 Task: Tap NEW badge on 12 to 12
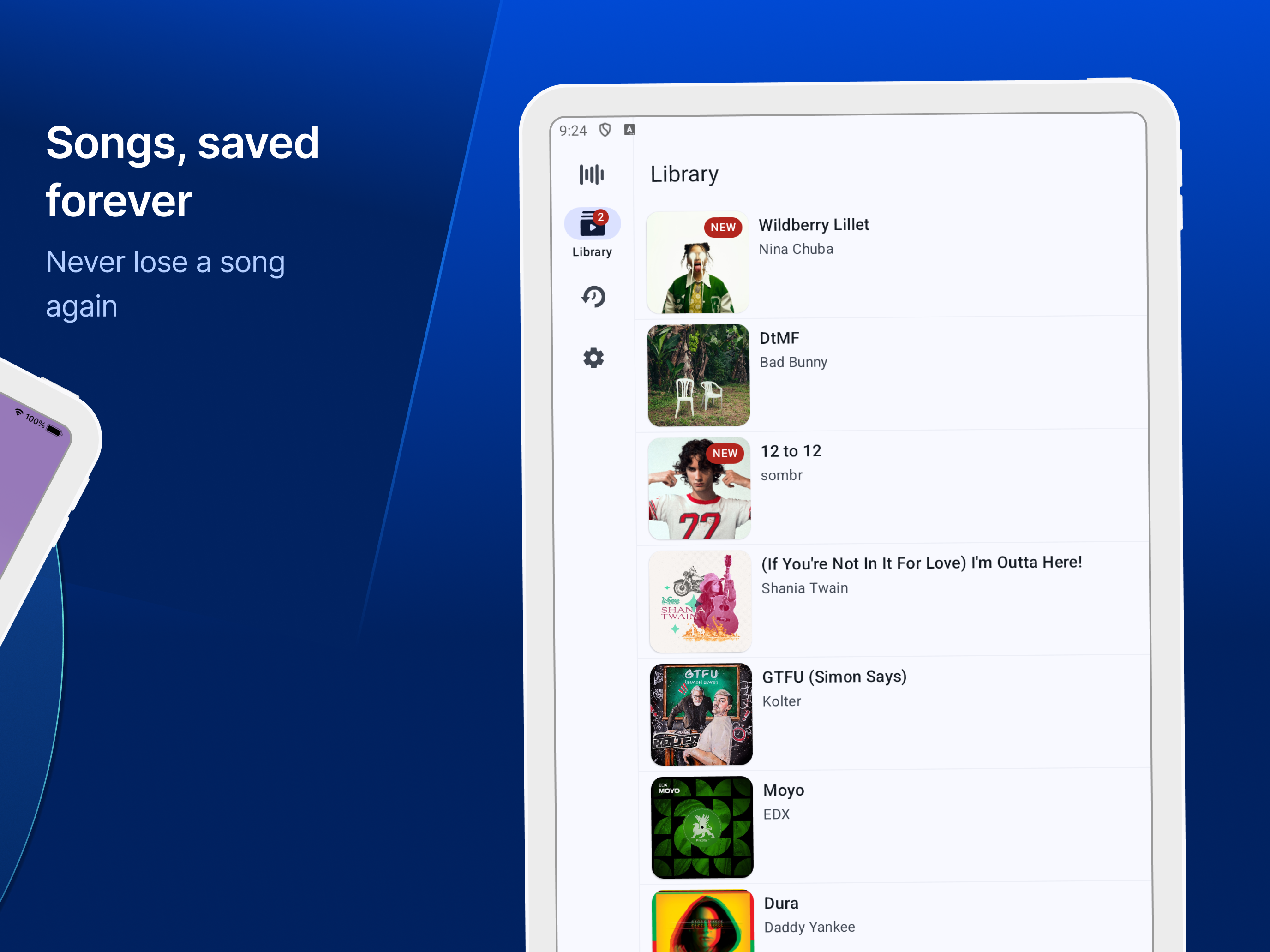(725, 454)
